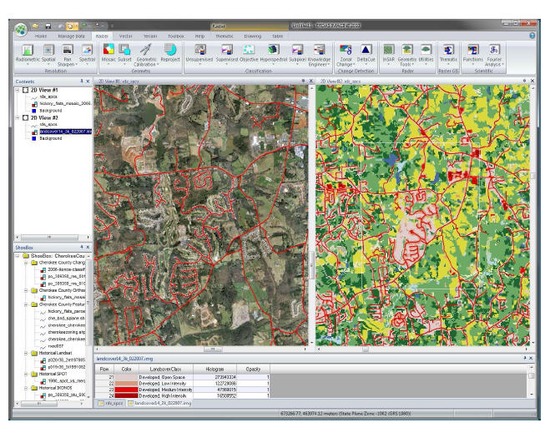550x440 pixels.
Task: Launch the Reproject tool
Action: [x=170, y=53]
